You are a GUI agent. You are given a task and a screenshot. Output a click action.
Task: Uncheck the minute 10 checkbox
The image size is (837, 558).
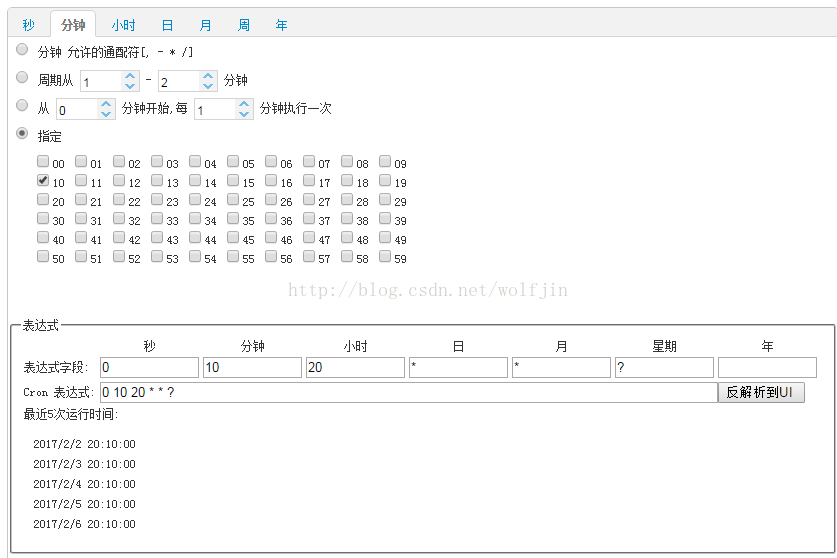(43, 180)
